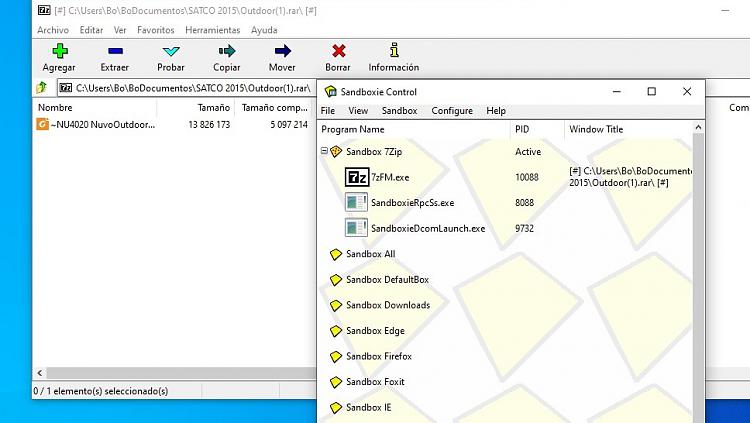Click the Extraer blue minus icon
This screenshot has width=750, height=423.
(x=115, y=51)
